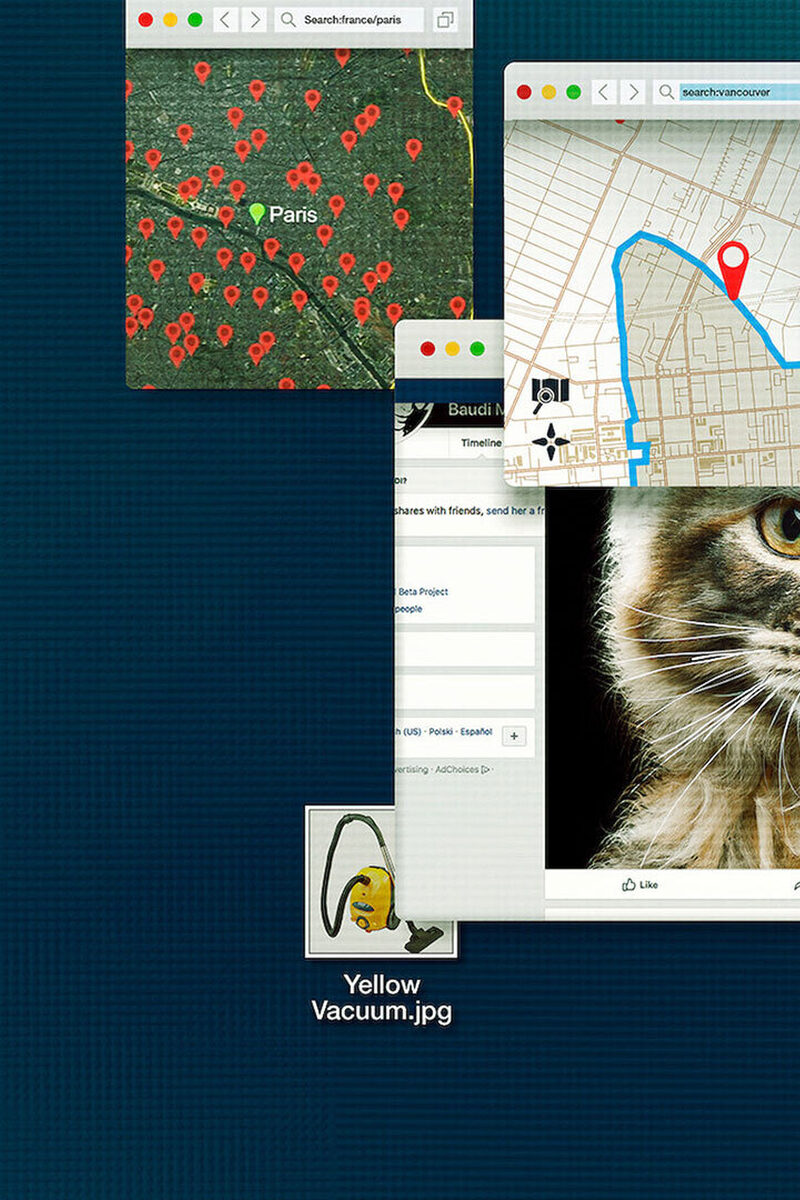
Task: Click the Search:france/paris address field
Action: click(360, 19)
